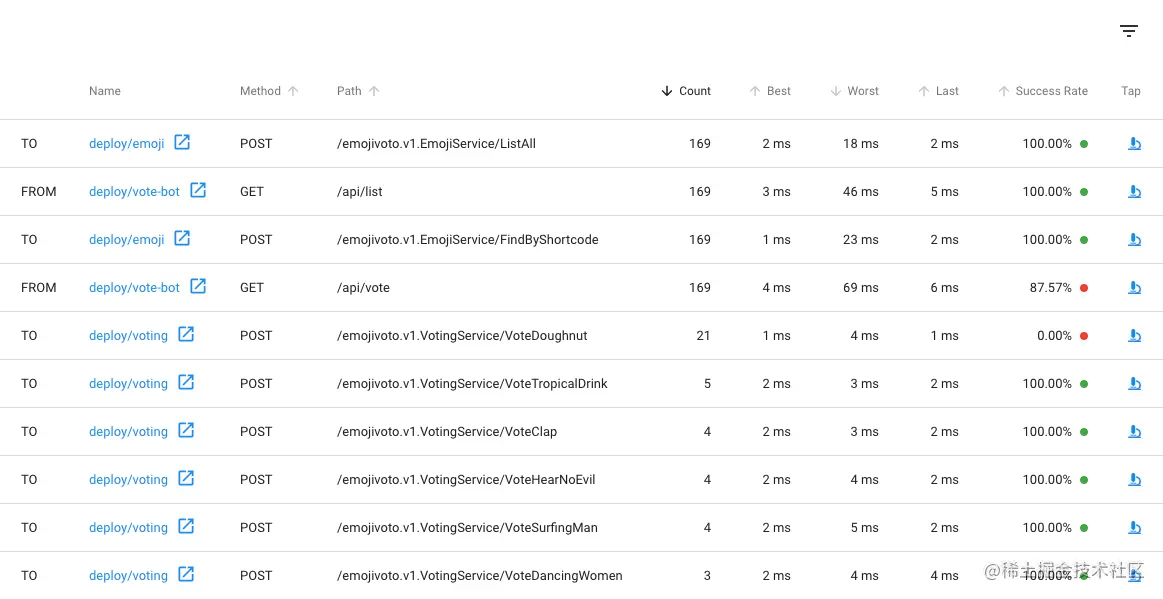Open external-link icon in the VoteClap row

pyautogui.click(x=186, y=431)
